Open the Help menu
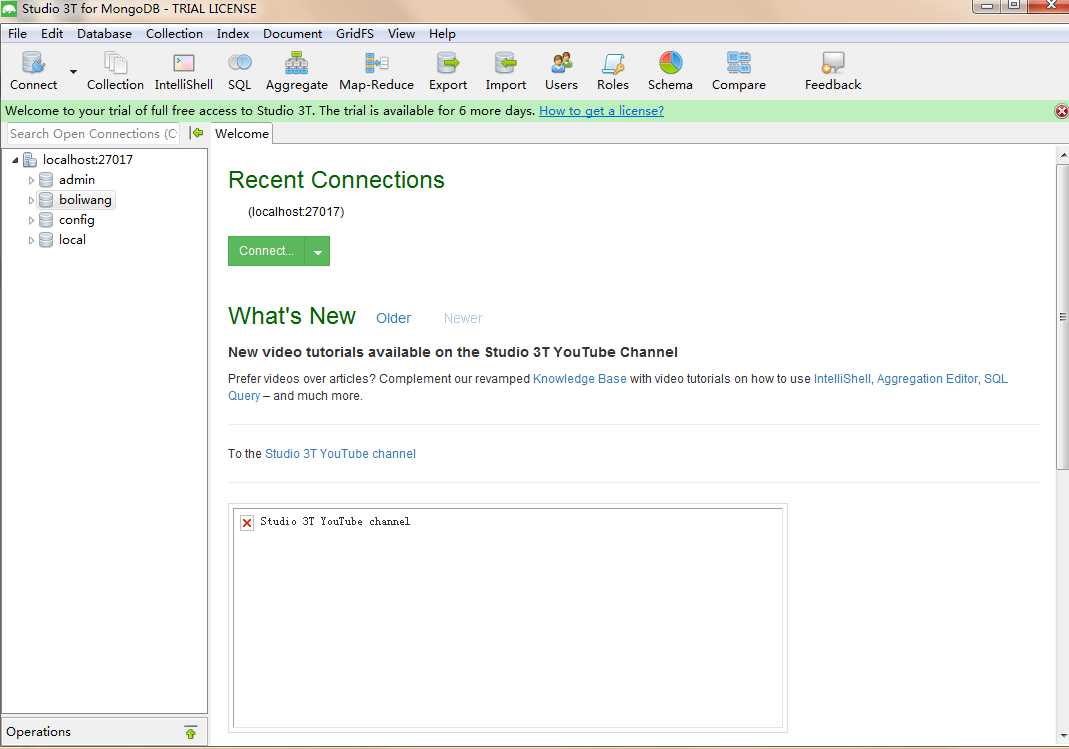 (442, 33)
